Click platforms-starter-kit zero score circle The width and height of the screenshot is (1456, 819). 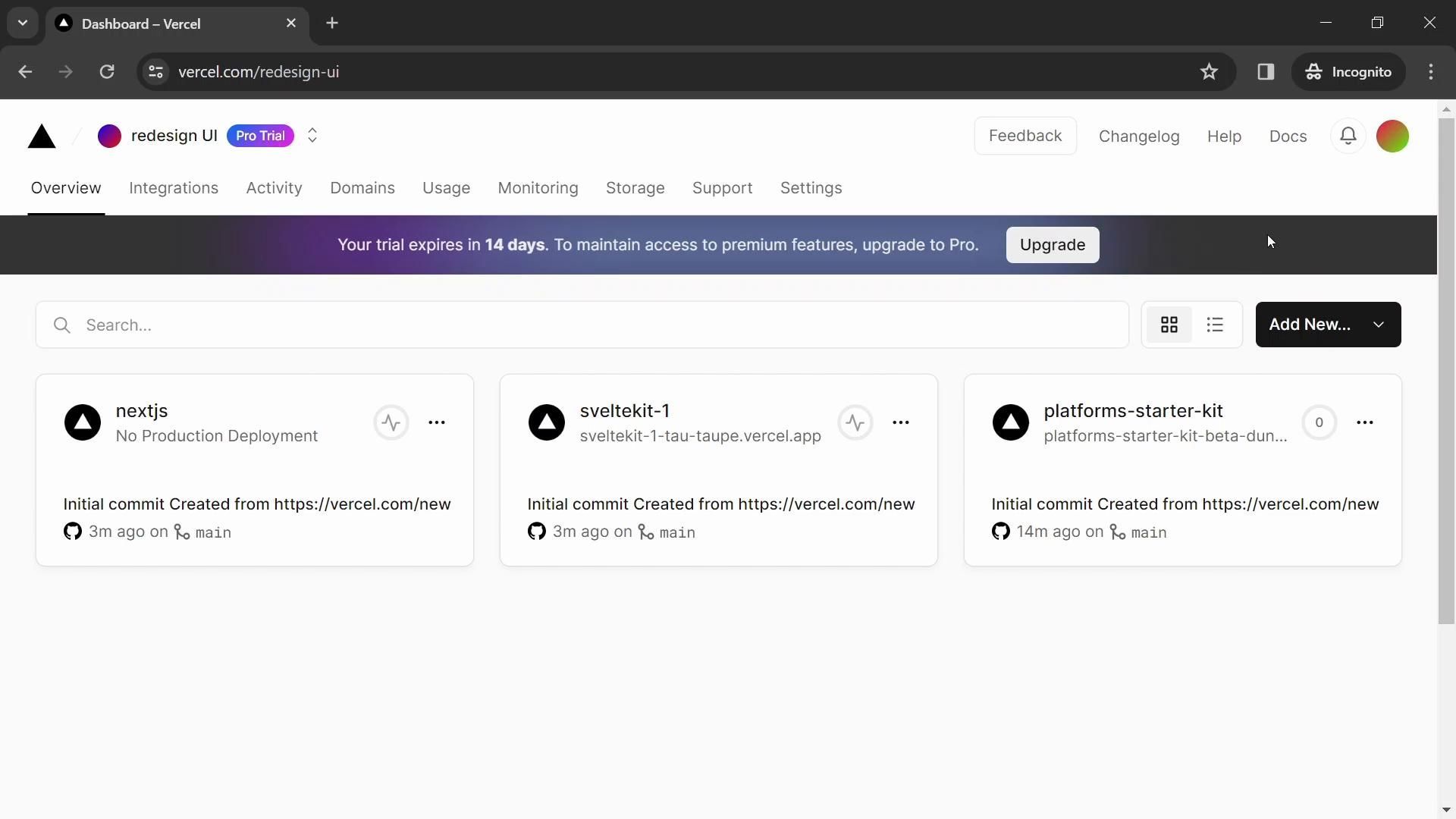pos(1319,422)
